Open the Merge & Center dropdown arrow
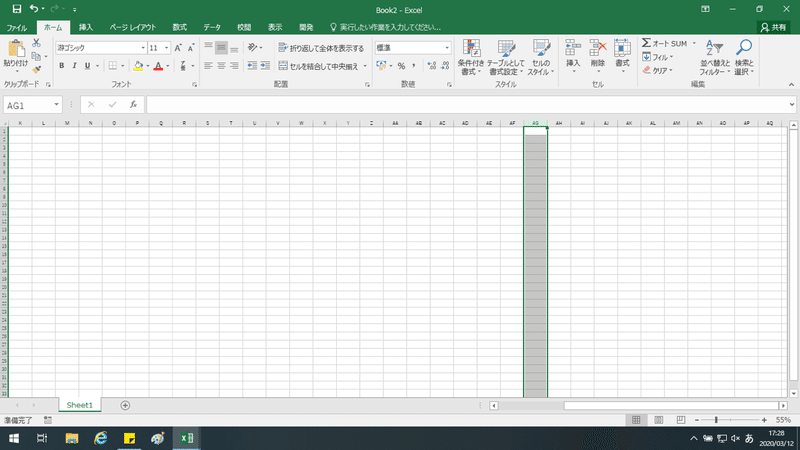 click(x=365, y=66)
